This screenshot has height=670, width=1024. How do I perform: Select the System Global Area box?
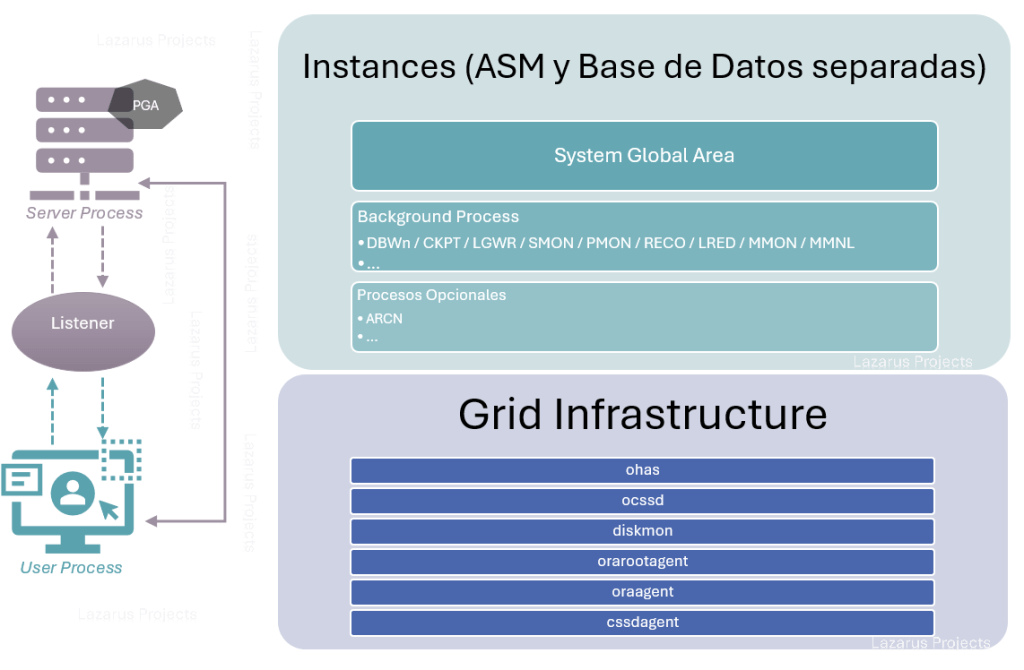tap(644, 156)
